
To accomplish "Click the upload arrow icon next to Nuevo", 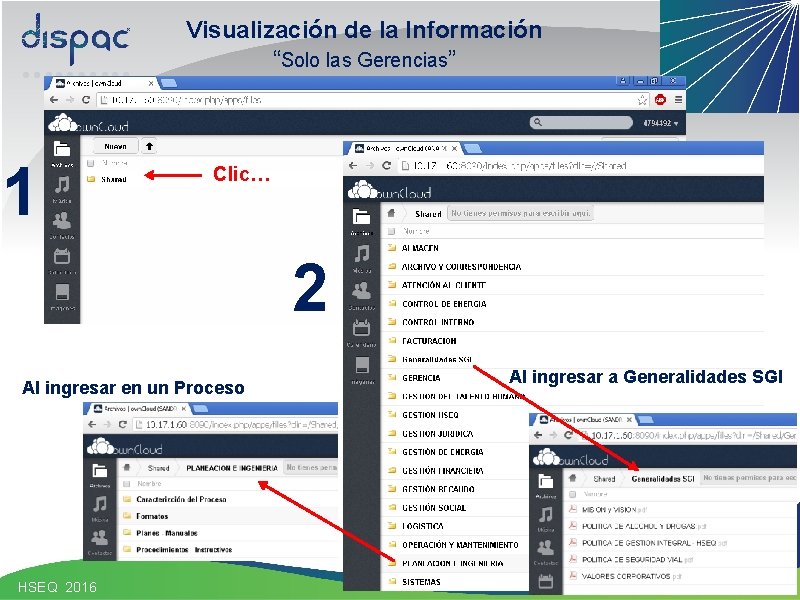I will point(148,146).
